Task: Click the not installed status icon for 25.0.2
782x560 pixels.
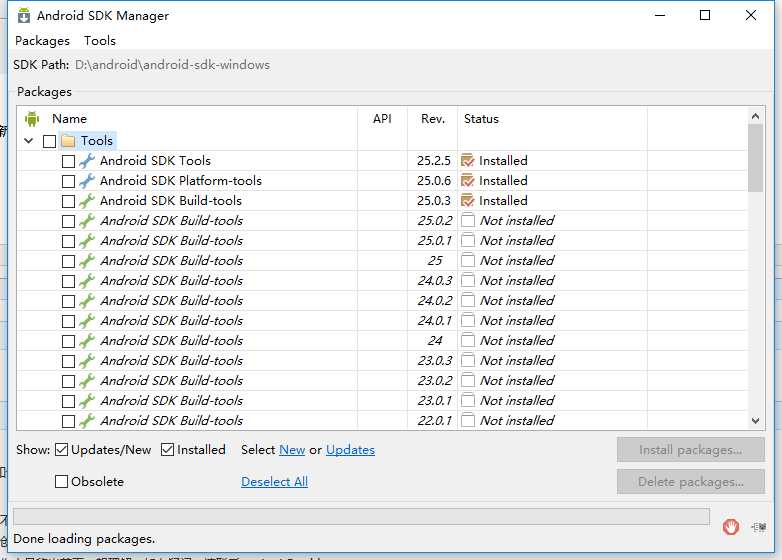Action: pos(468,220)
